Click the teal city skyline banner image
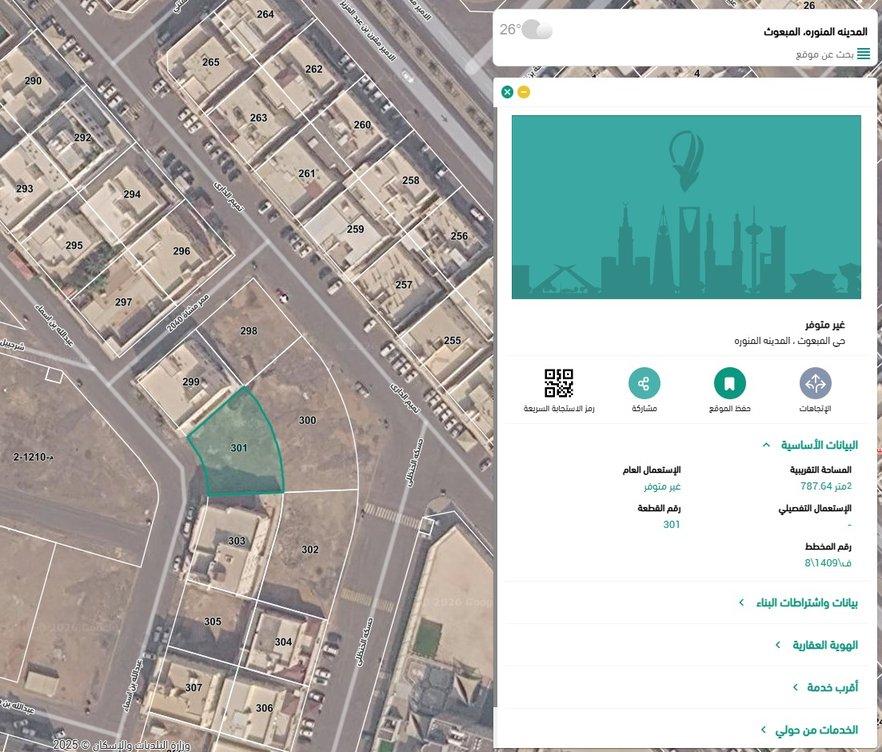Image resolution: width=882 pixels, height=752 pixels. (686, 207)
